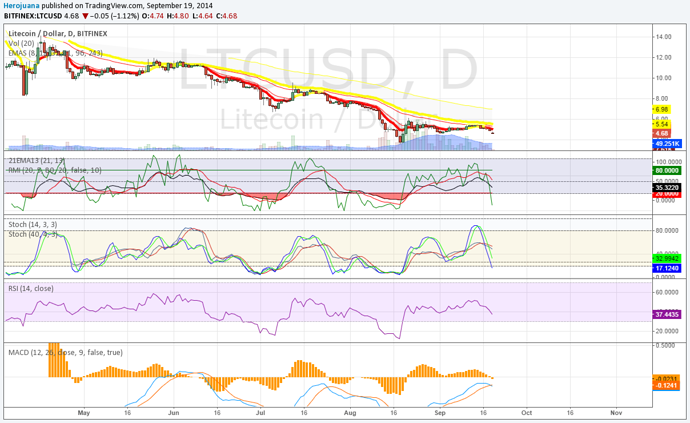The height and width of the screenshot is (423, 690).
Task: Click the 0.5000 tick on the MACD scale
Action: click(x=665, y=346)
